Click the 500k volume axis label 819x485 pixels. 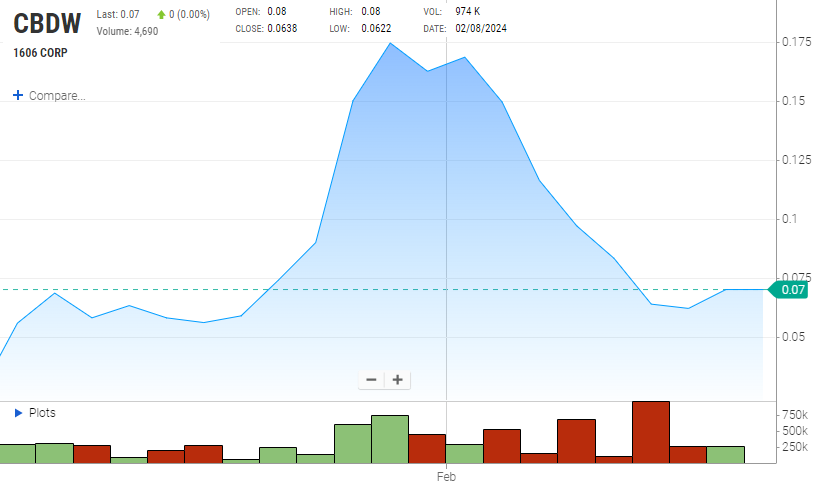tap(795, 431)
